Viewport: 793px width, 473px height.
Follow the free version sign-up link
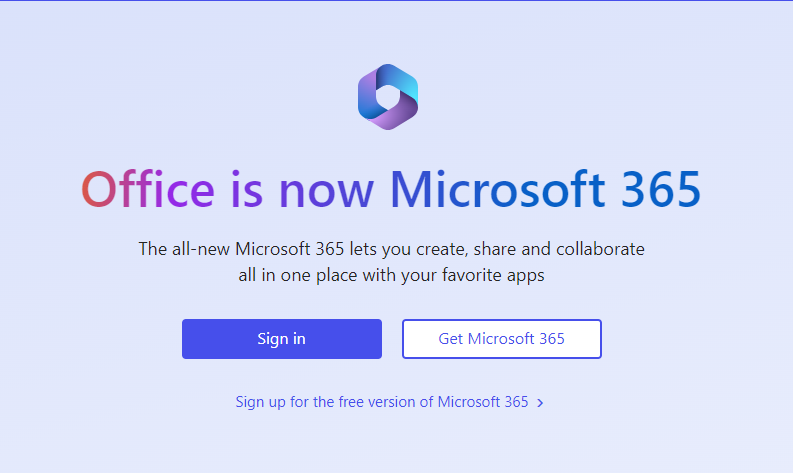pyautogui.click(x=381, y=402)
